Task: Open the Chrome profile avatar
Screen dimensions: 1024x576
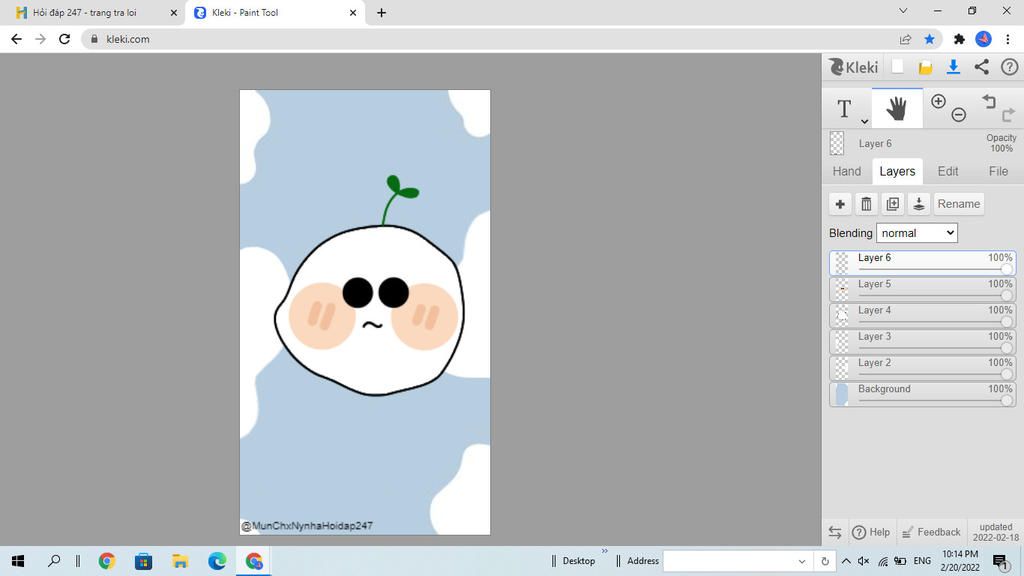Action: (x=984, y=39)
